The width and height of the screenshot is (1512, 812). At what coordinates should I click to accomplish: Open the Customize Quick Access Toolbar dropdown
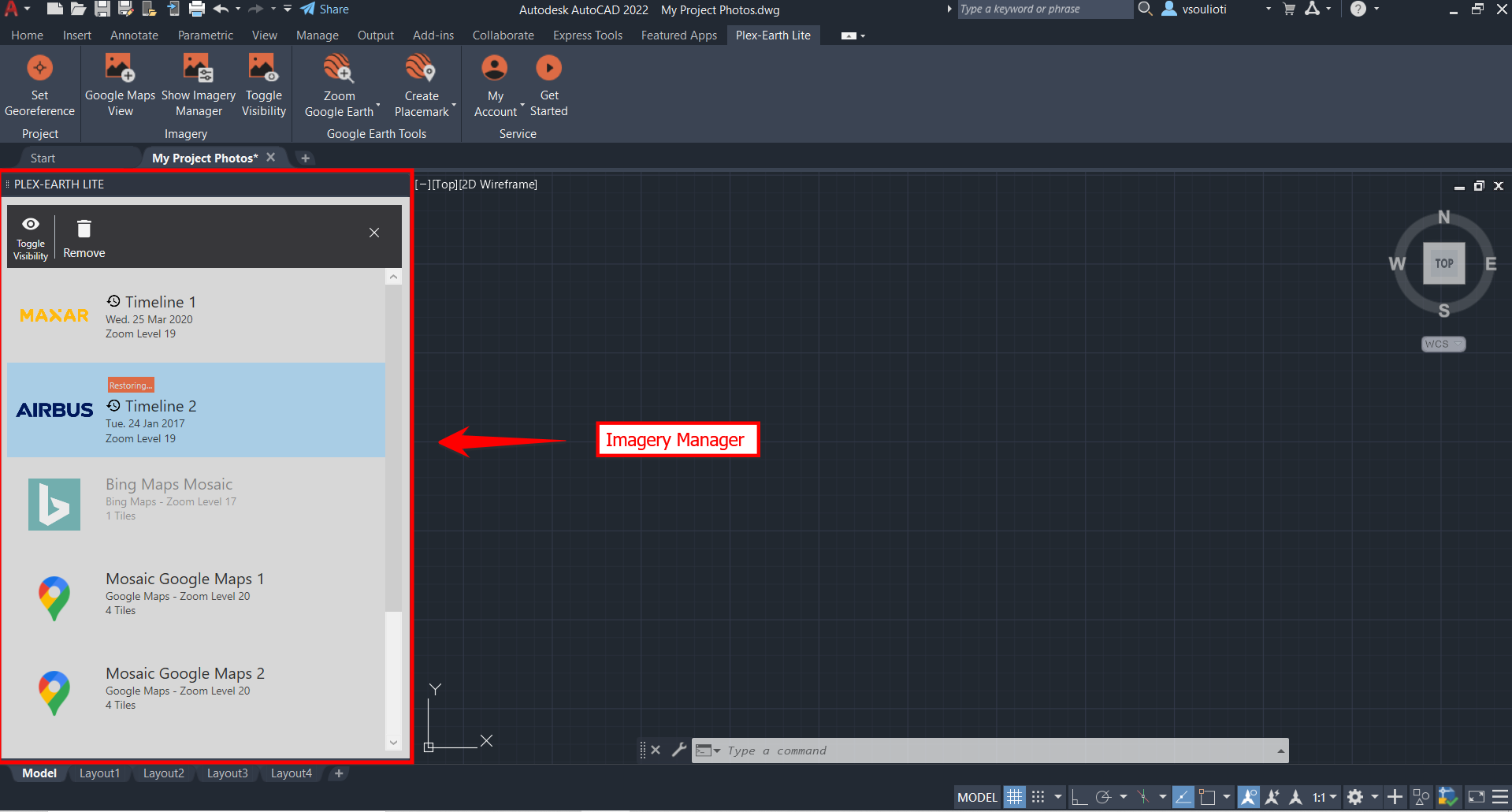pos(288,9)
